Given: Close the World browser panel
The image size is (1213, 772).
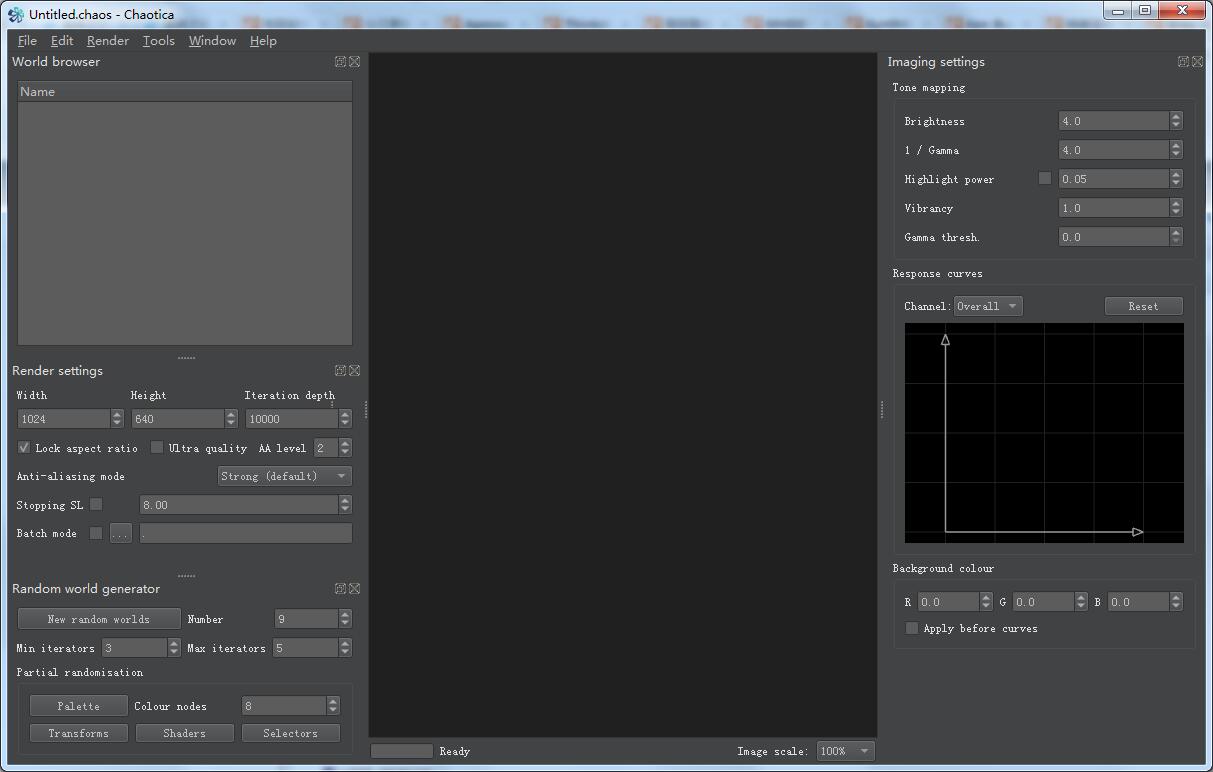Looking at the screenshot, I should click(354, 62).
